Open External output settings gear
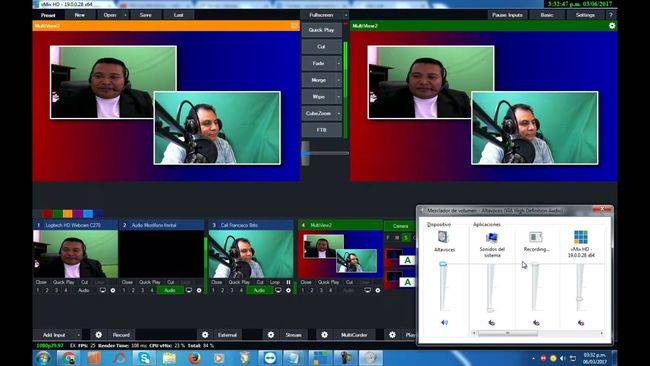Image resolution: width=650 pixels, height=366 pixels. coord(205,334)
